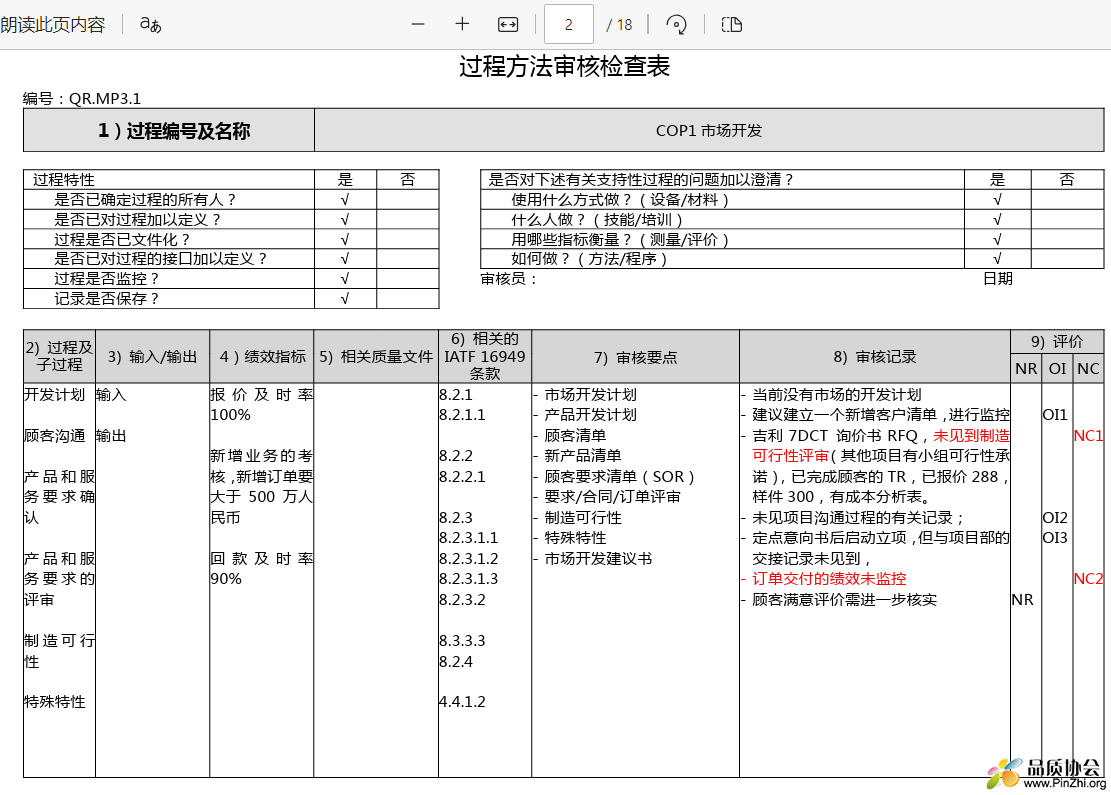Click the column header 3) 输入/输出
This screenshot has height=795, width=1111.
point(152,356)
